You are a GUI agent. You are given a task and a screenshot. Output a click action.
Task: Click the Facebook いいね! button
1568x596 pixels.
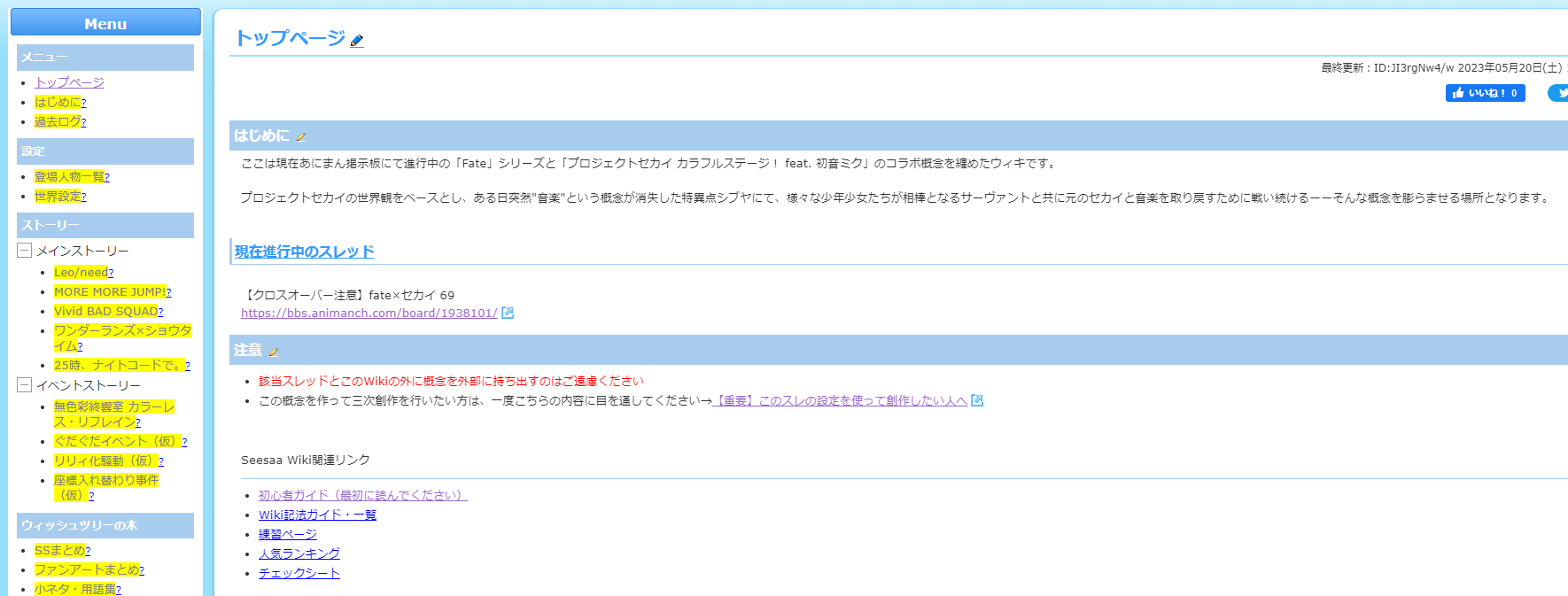1486,93
